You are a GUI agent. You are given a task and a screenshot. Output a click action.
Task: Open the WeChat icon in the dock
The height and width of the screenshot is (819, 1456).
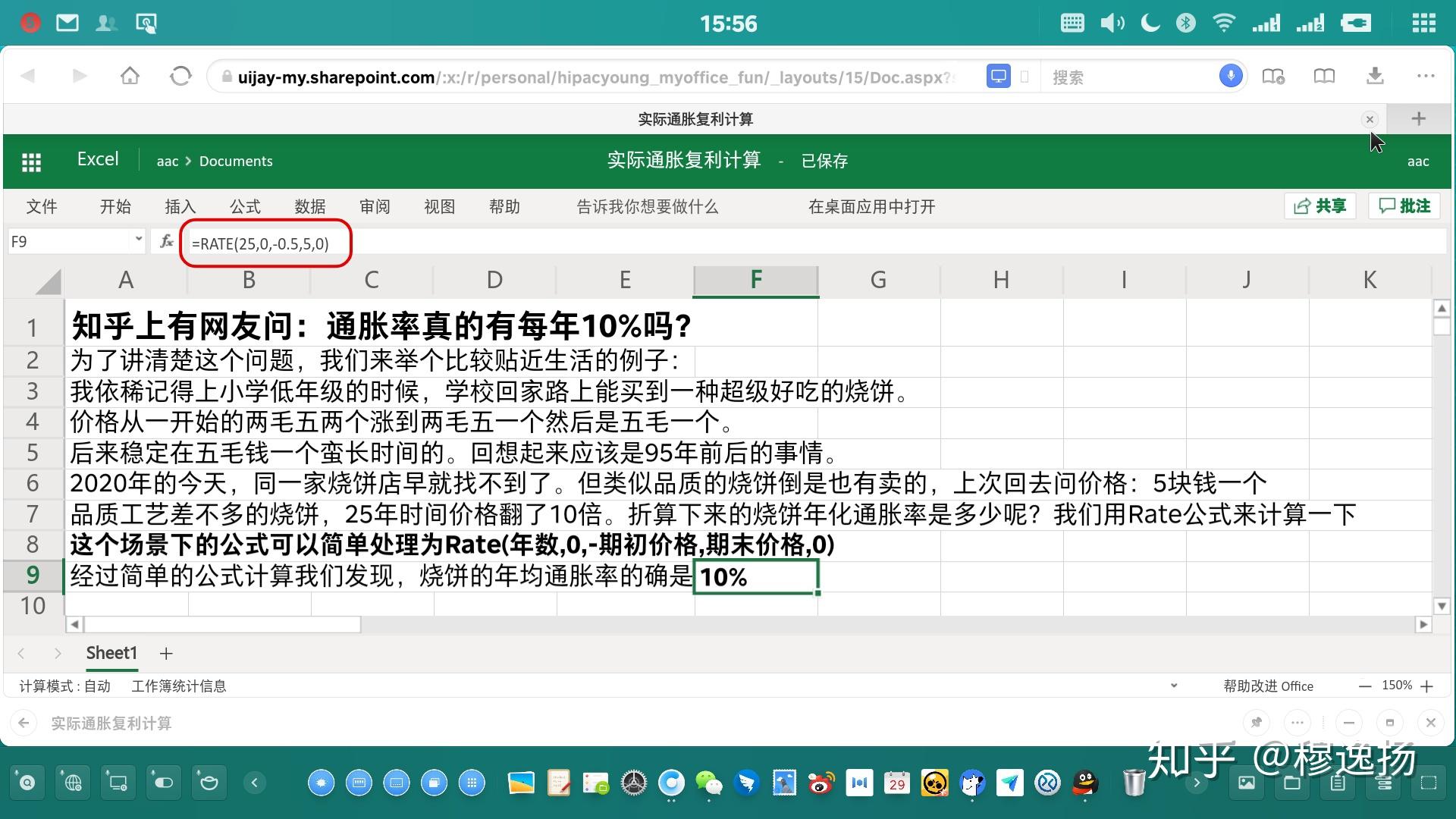[708, 783]
